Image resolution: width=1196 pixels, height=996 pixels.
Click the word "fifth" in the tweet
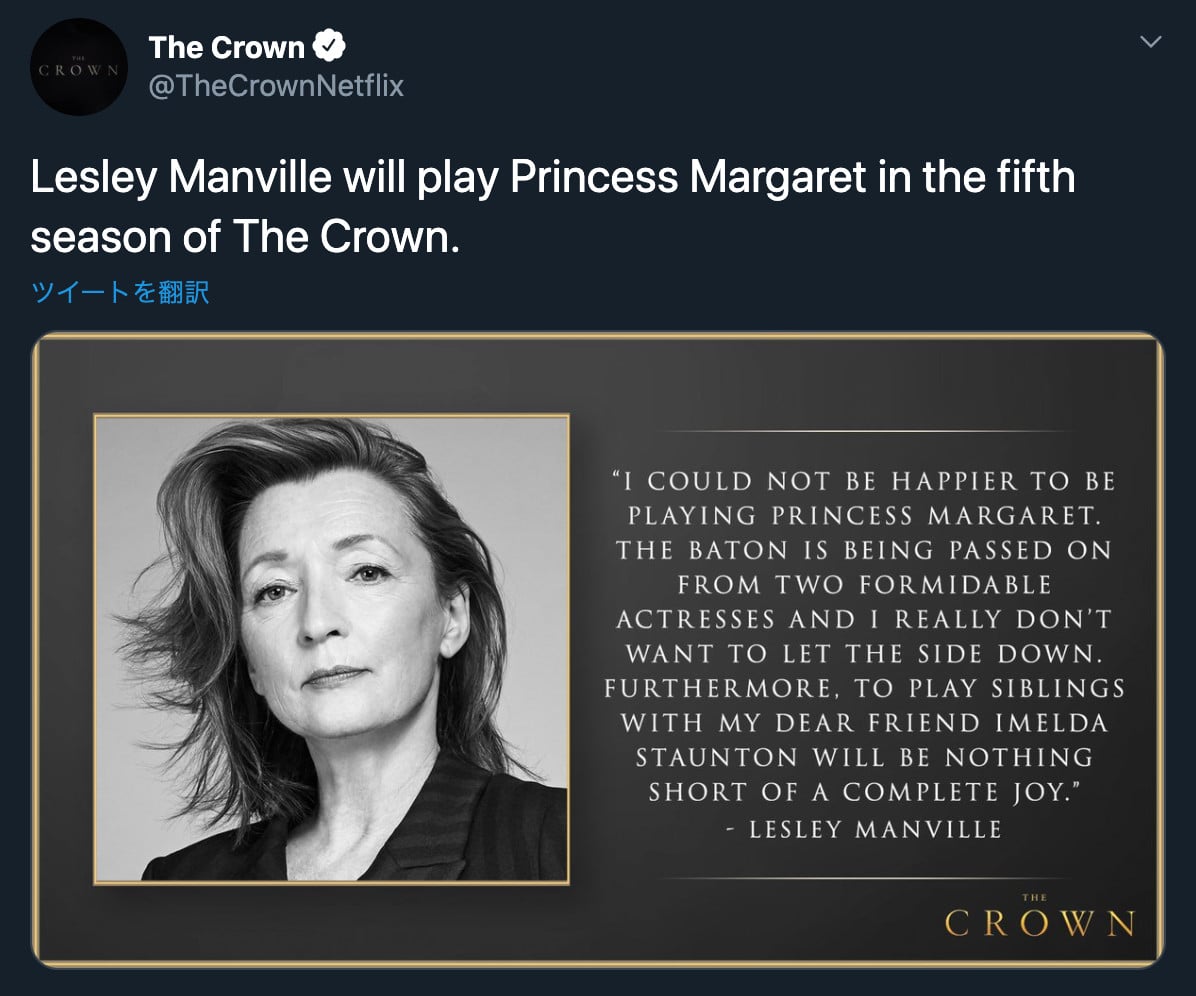coord(1036,176)
